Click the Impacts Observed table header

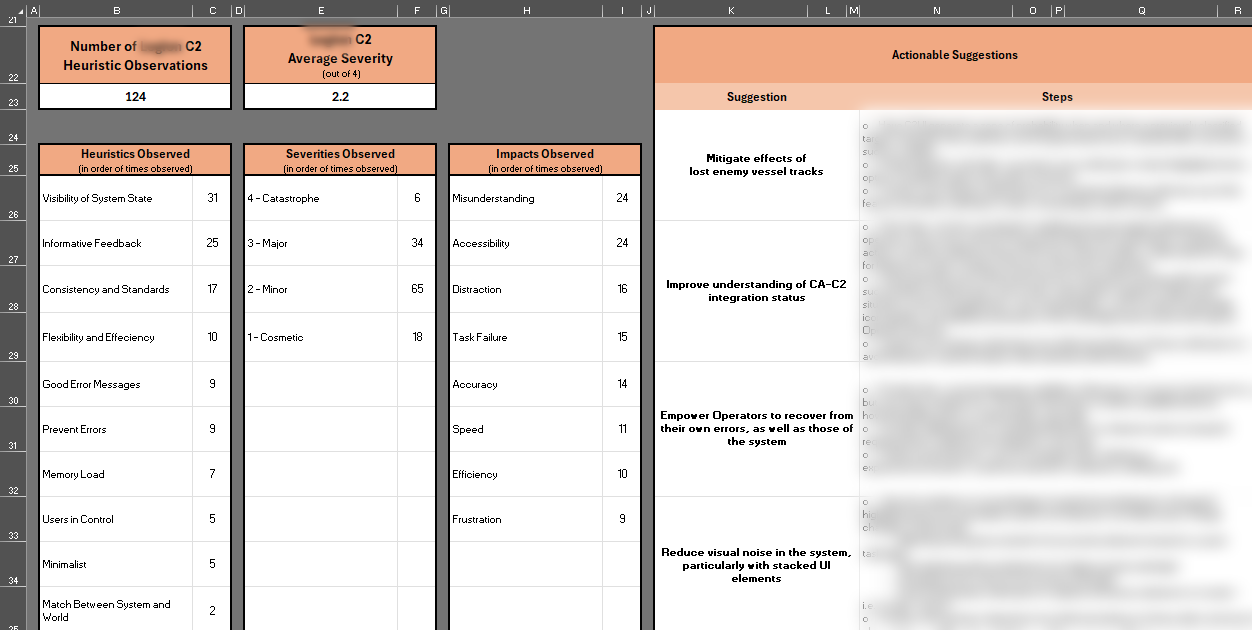tap(545, 160)
